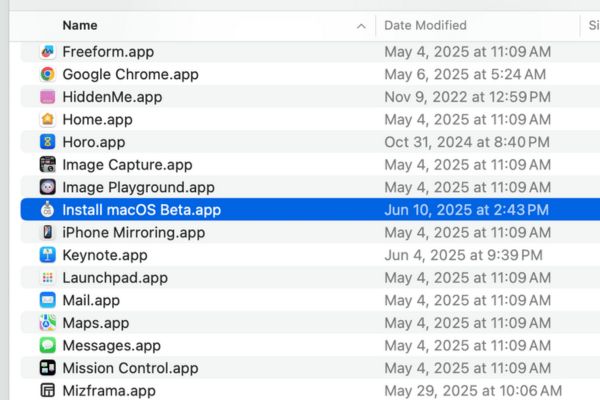600x400 pixels.
Task: Click the date Jun 4, 2025 at 9:39 PM
Action: pos(463,255)
